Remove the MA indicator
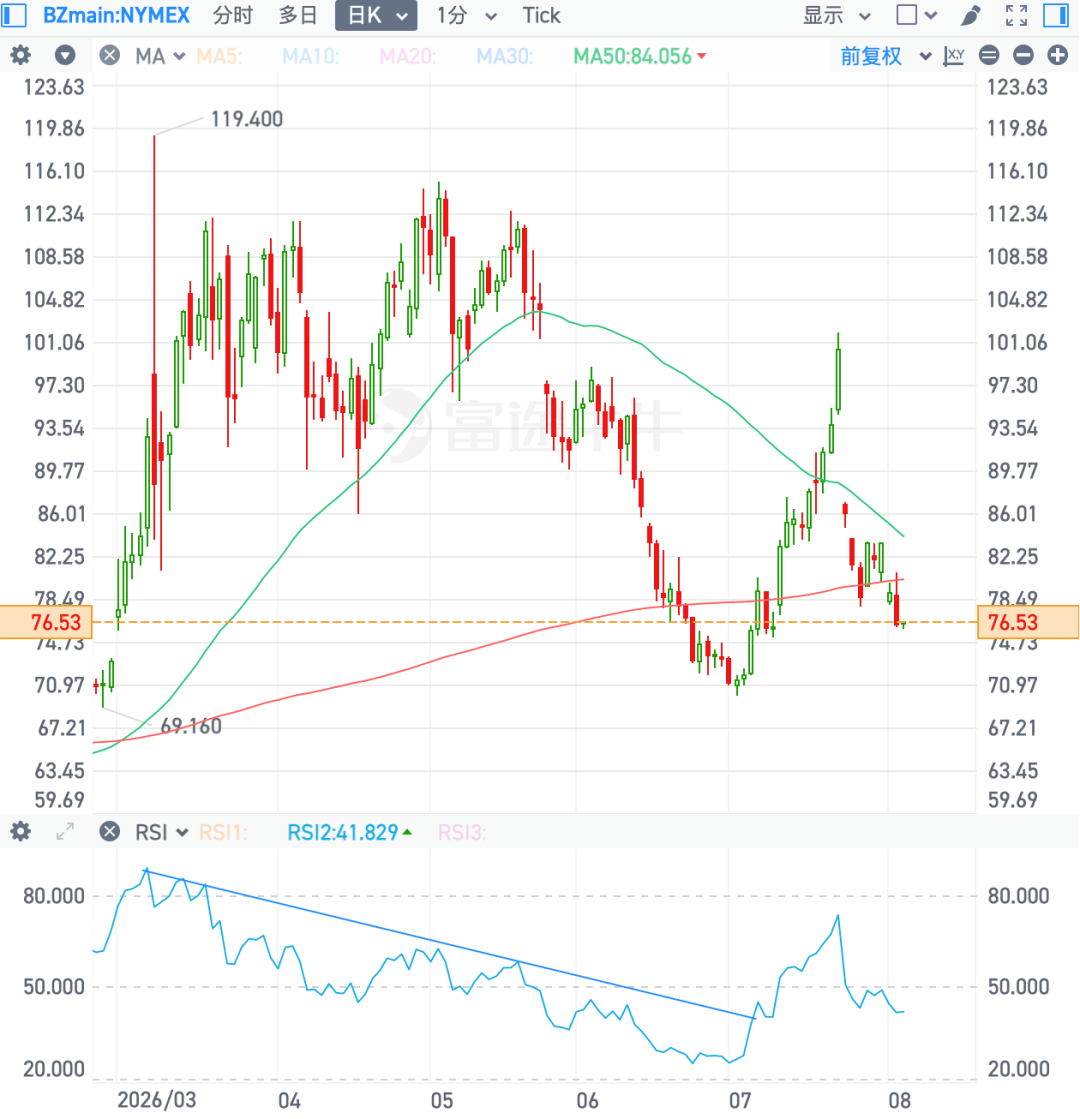Viewport: 1080px width, 1119px height. pyautogui.click(x=109, y=55)
